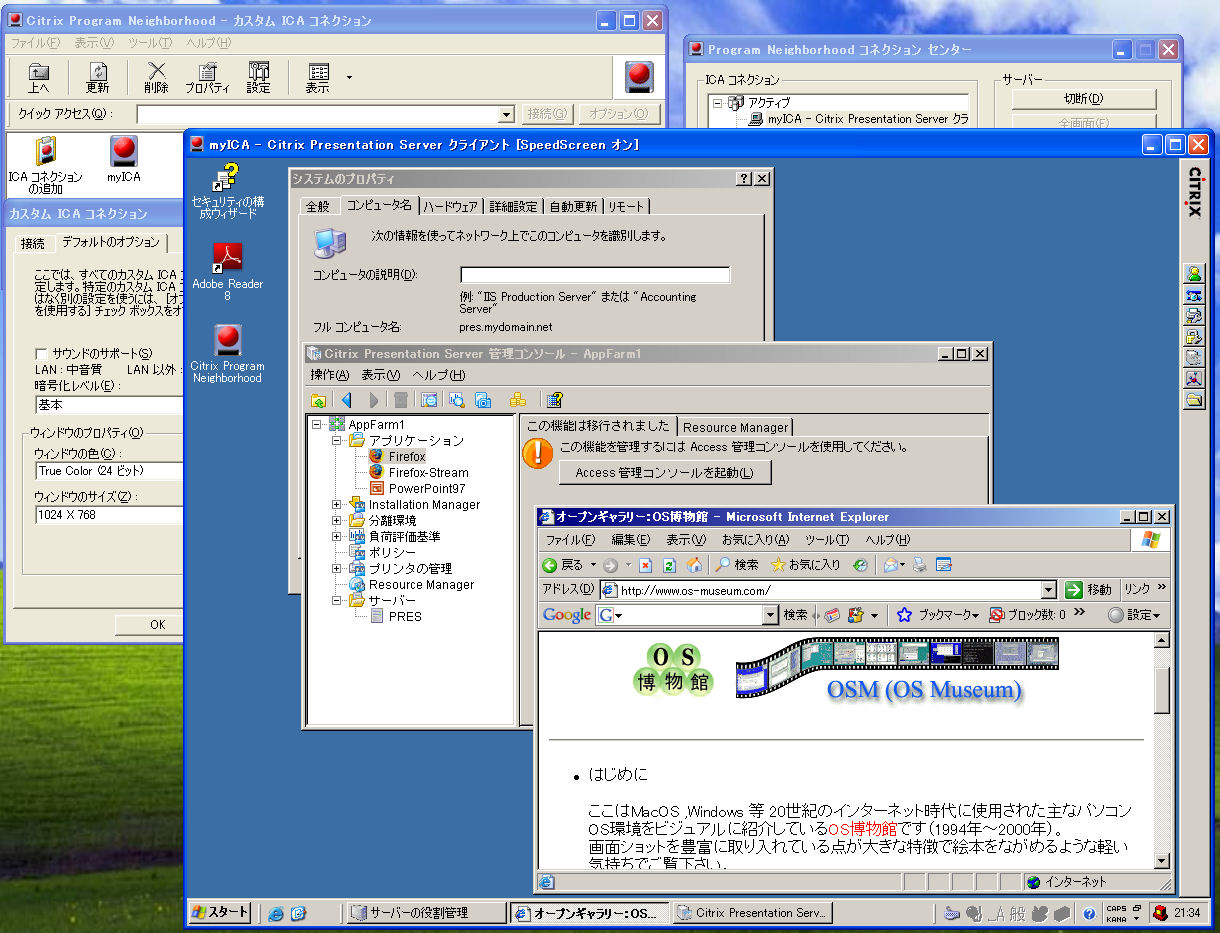Open お気に入り (Favorites) star in IE toolbar

pyautogui.click(x=805, y=565)
